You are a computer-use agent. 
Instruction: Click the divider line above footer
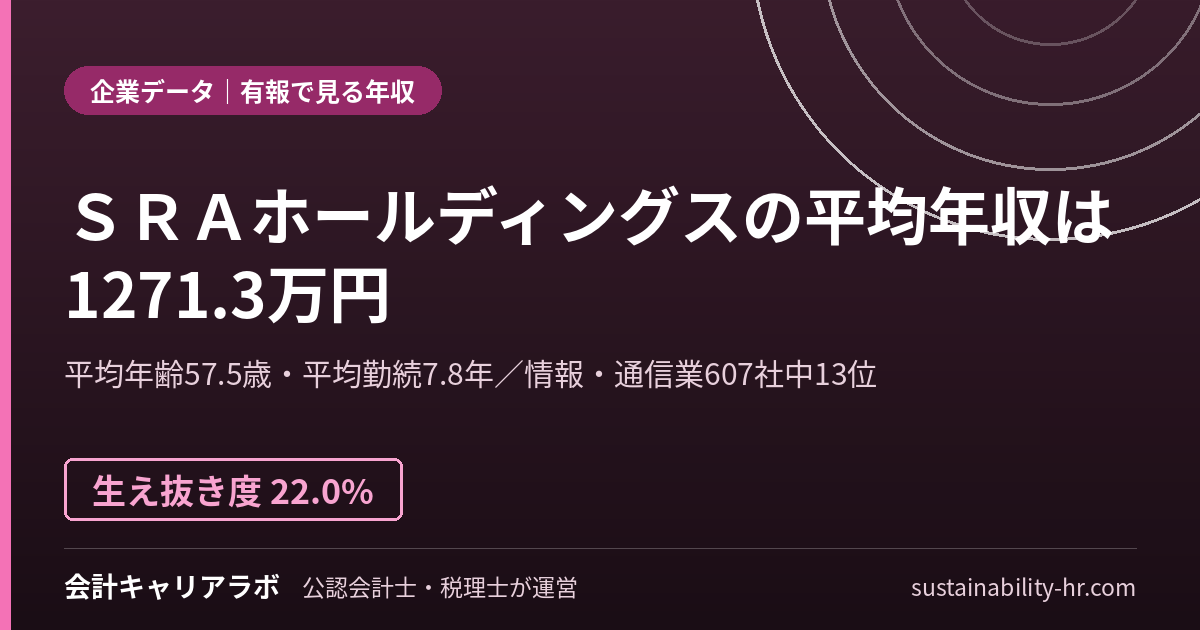(600, 548)
